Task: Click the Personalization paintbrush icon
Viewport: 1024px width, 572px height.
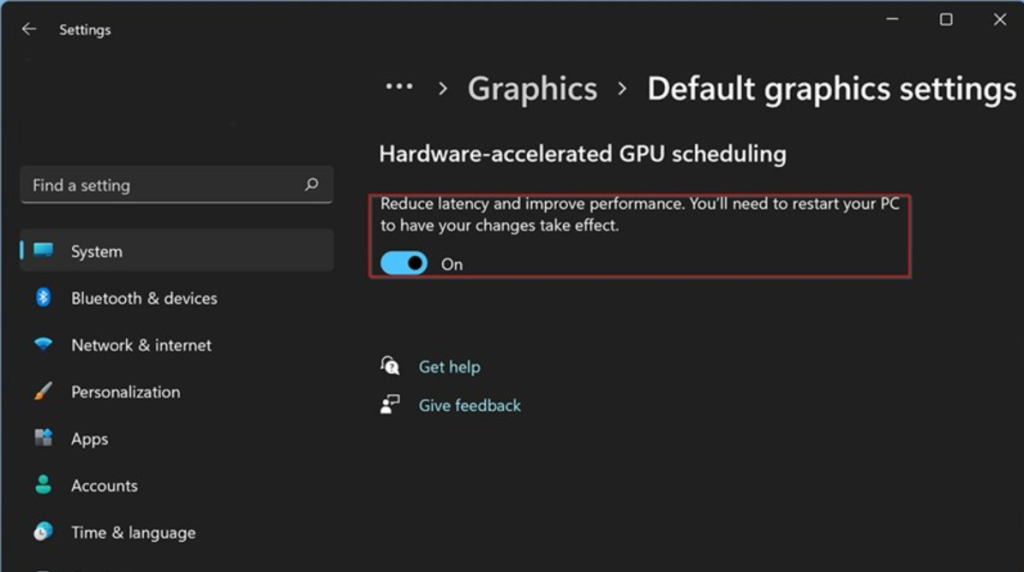Action: (x=43, y=391)
